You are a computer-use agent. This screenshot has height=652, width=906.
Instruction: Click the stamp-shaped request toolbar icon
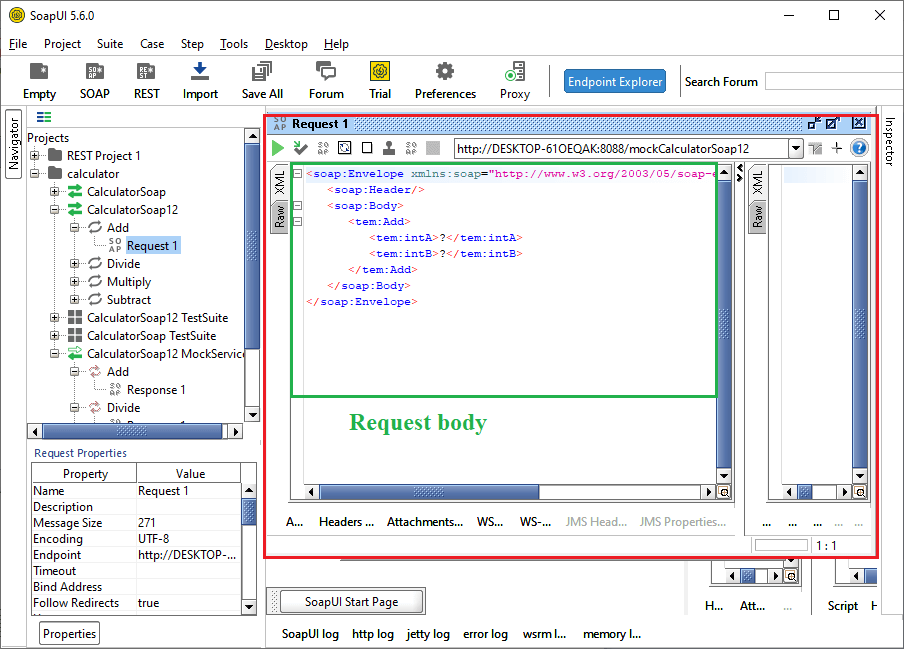389,149
